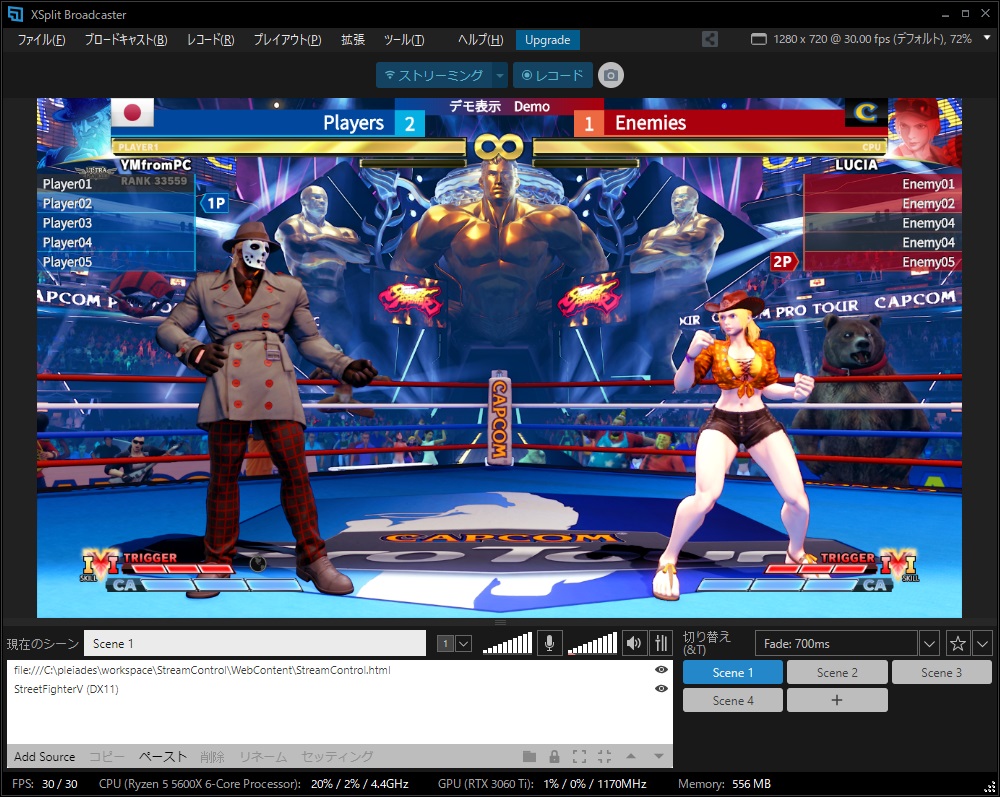Screen dimensions: 1000x797
Task: Open the プレイアウト(P) menu
Action: 288,40
